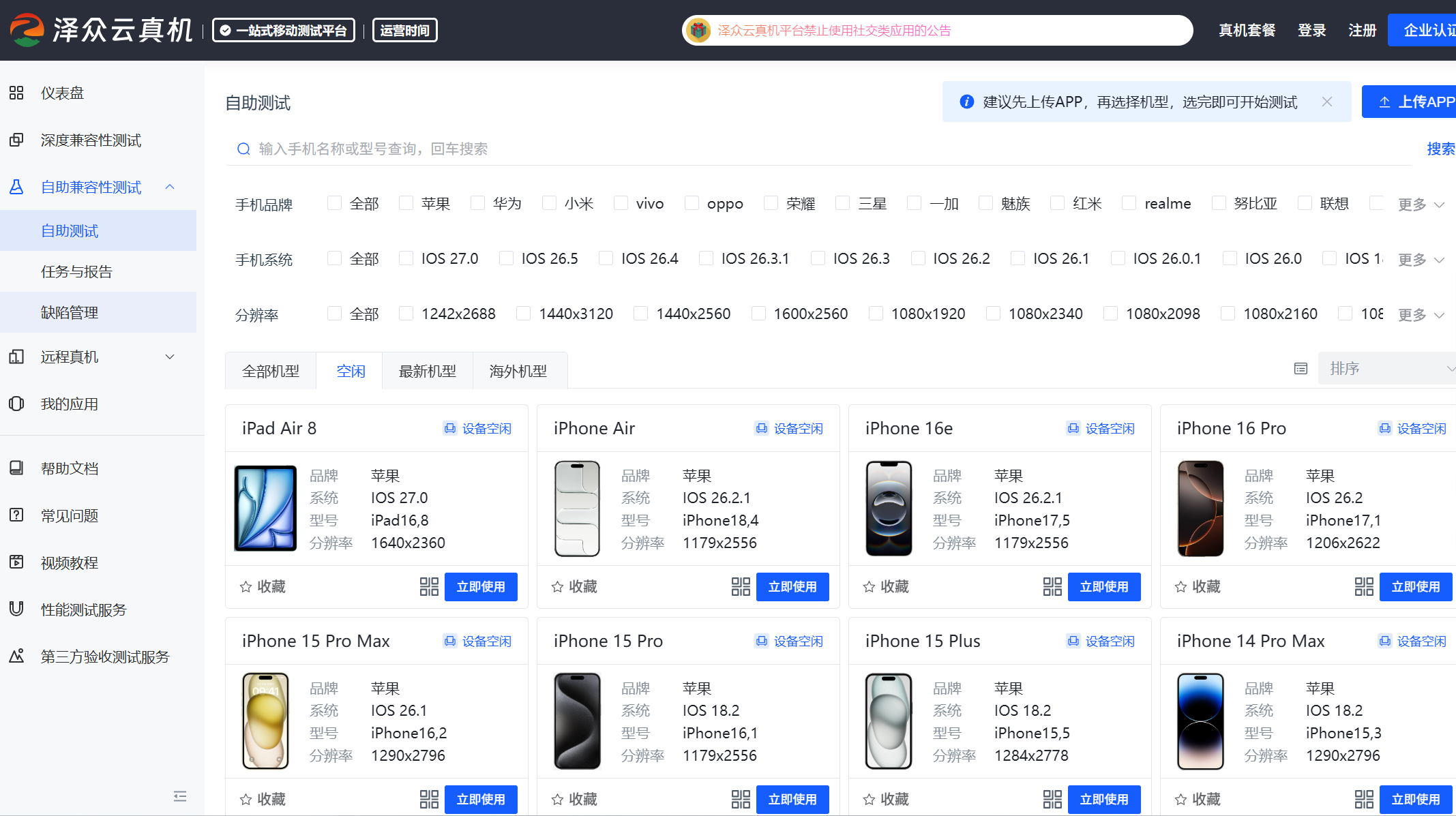This screenshot has height=816, width=1456.
Task: Click the 注册 link
Action: pos(1362,30)
